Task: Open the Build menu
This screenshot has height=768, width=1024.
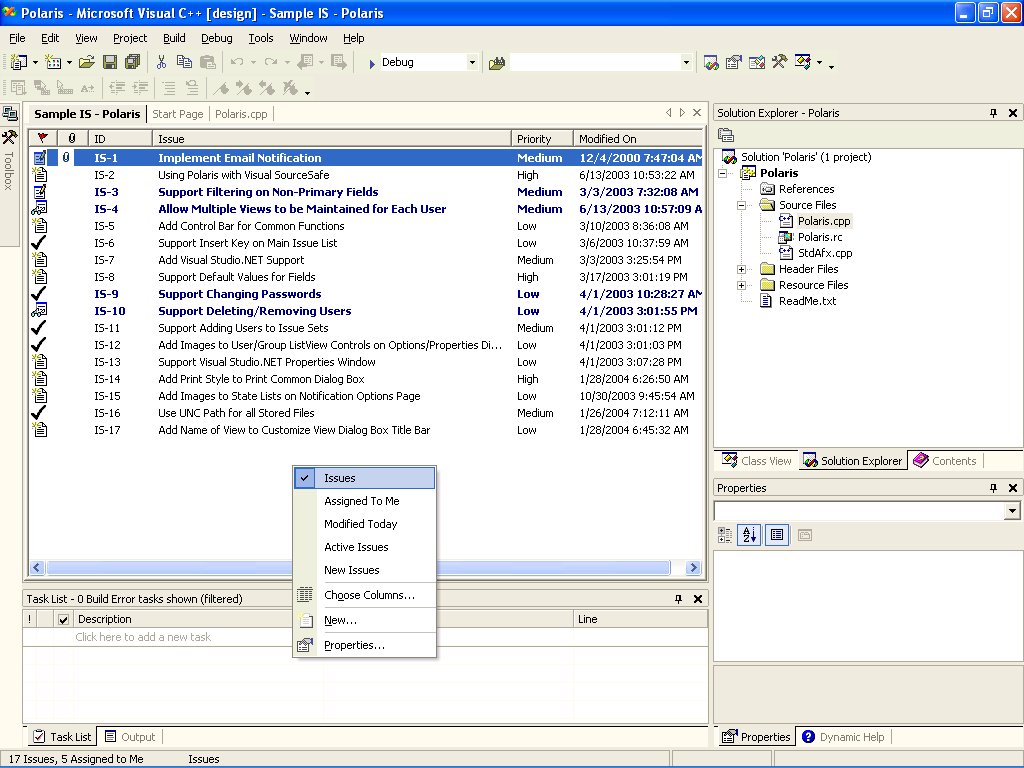Action: point(174,39)
